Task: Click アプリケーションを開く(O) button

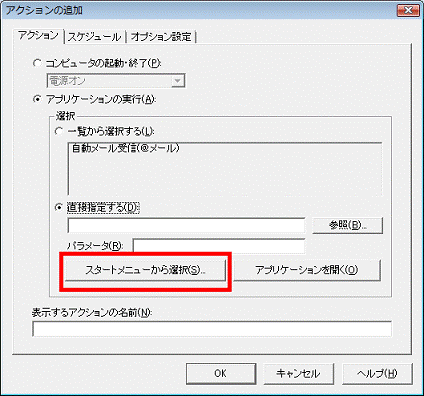Action: click(307, 270)
